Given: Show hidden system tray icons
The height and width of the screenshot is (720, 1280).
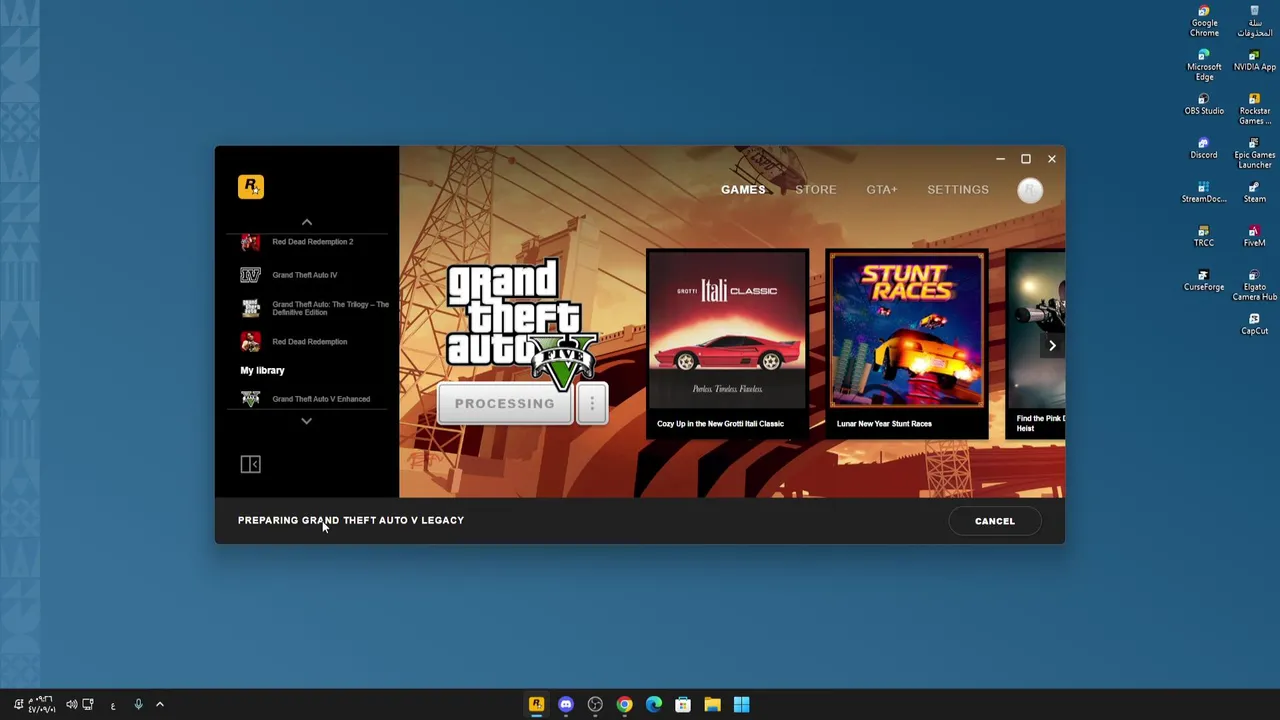Looking at the screenshot, I should click(159, 705).
